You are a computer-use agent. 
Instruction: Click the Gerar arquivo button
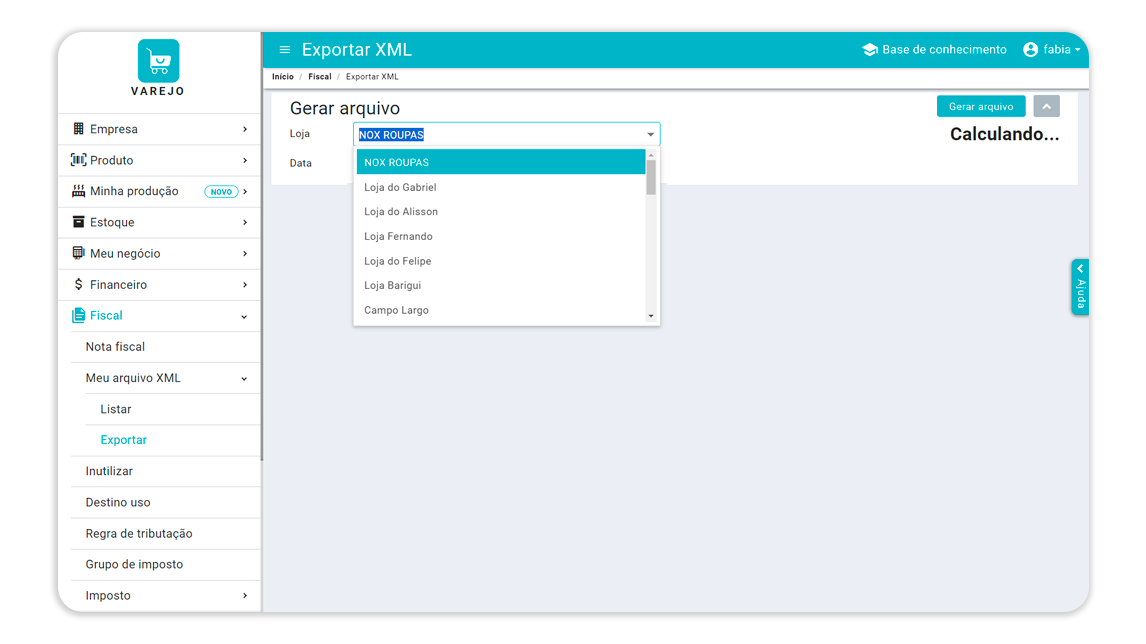click(x=981, y=107)
